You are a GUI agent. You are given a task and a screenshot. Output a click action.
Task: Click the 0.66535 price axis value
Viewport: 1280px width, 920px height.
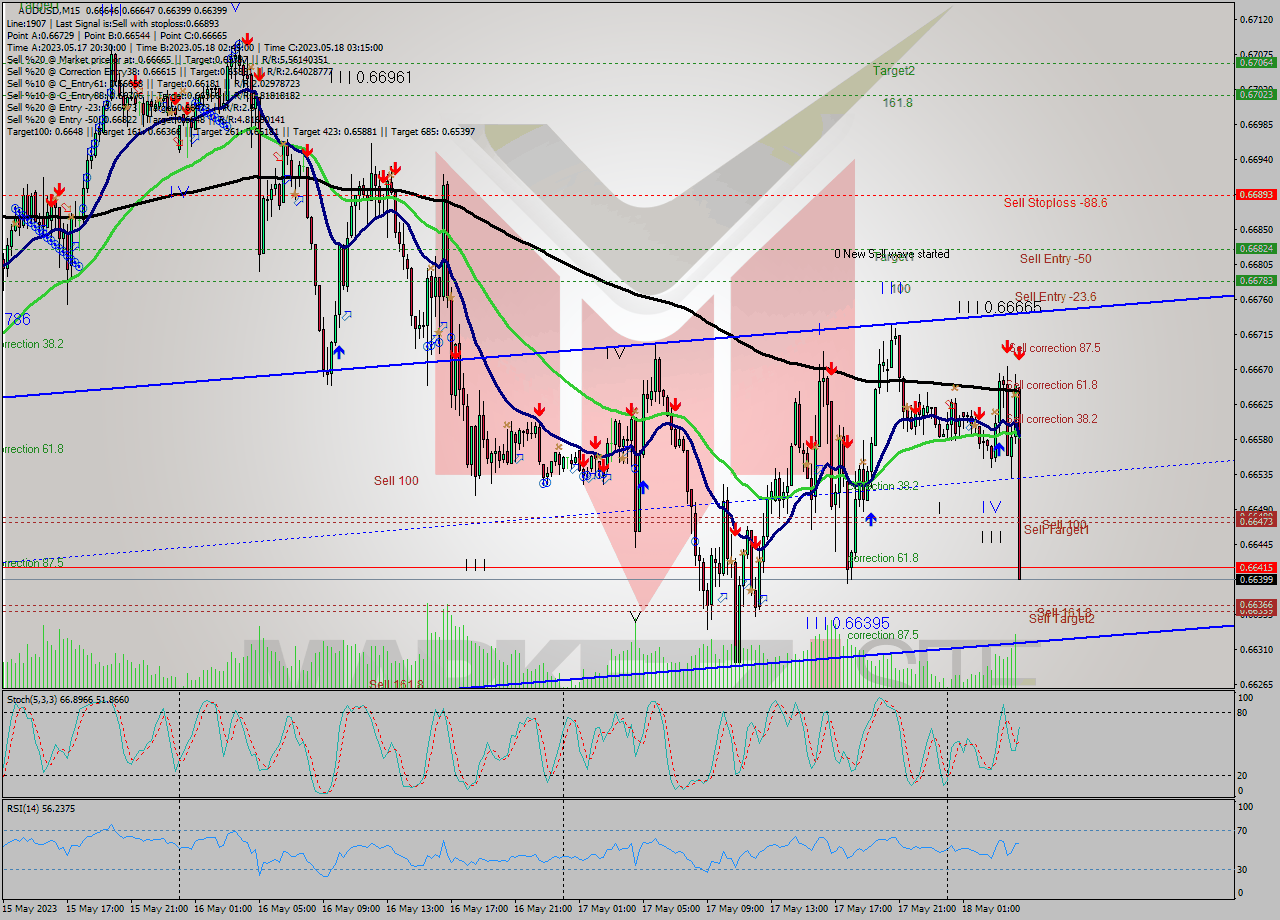[1256, 475]
